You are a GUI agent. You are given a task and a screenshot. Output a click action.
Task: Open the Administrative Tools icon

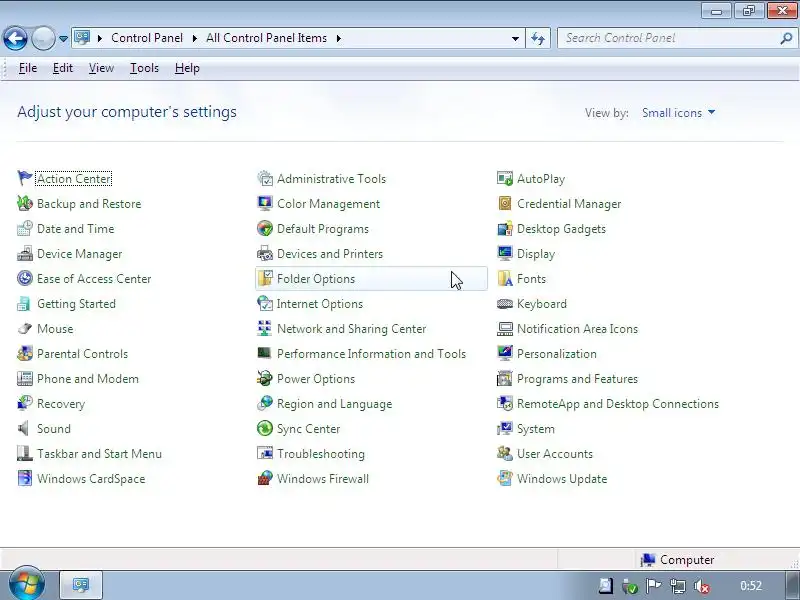tap(265, 179)
